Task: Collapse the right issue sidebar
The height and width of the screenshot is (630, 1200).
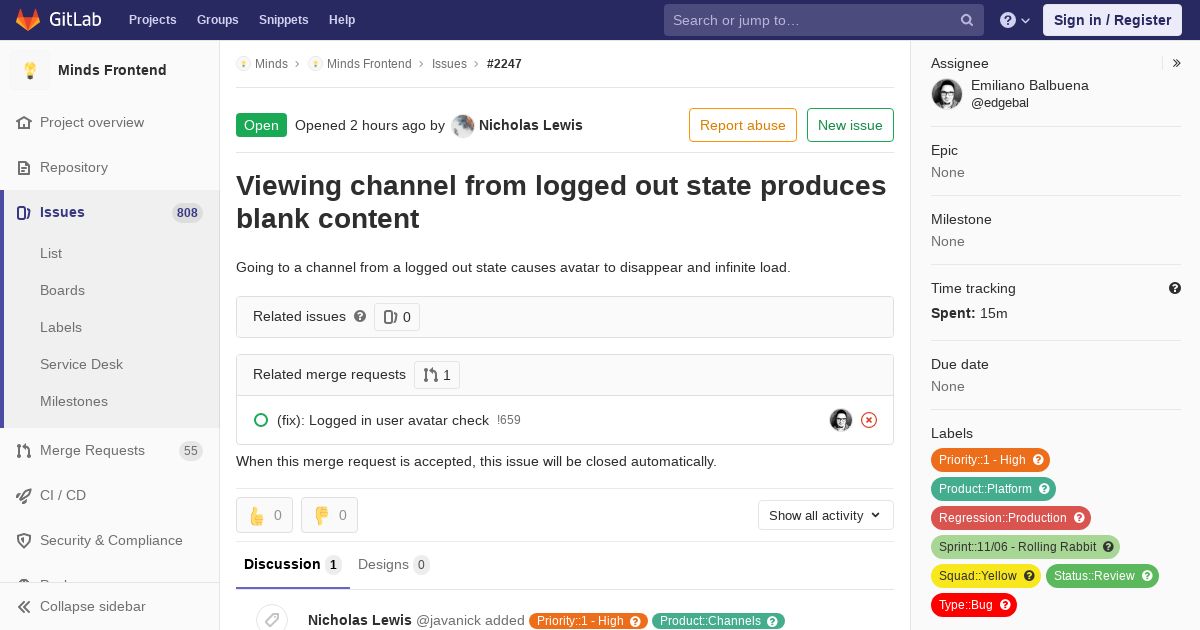Action: 1177,63
